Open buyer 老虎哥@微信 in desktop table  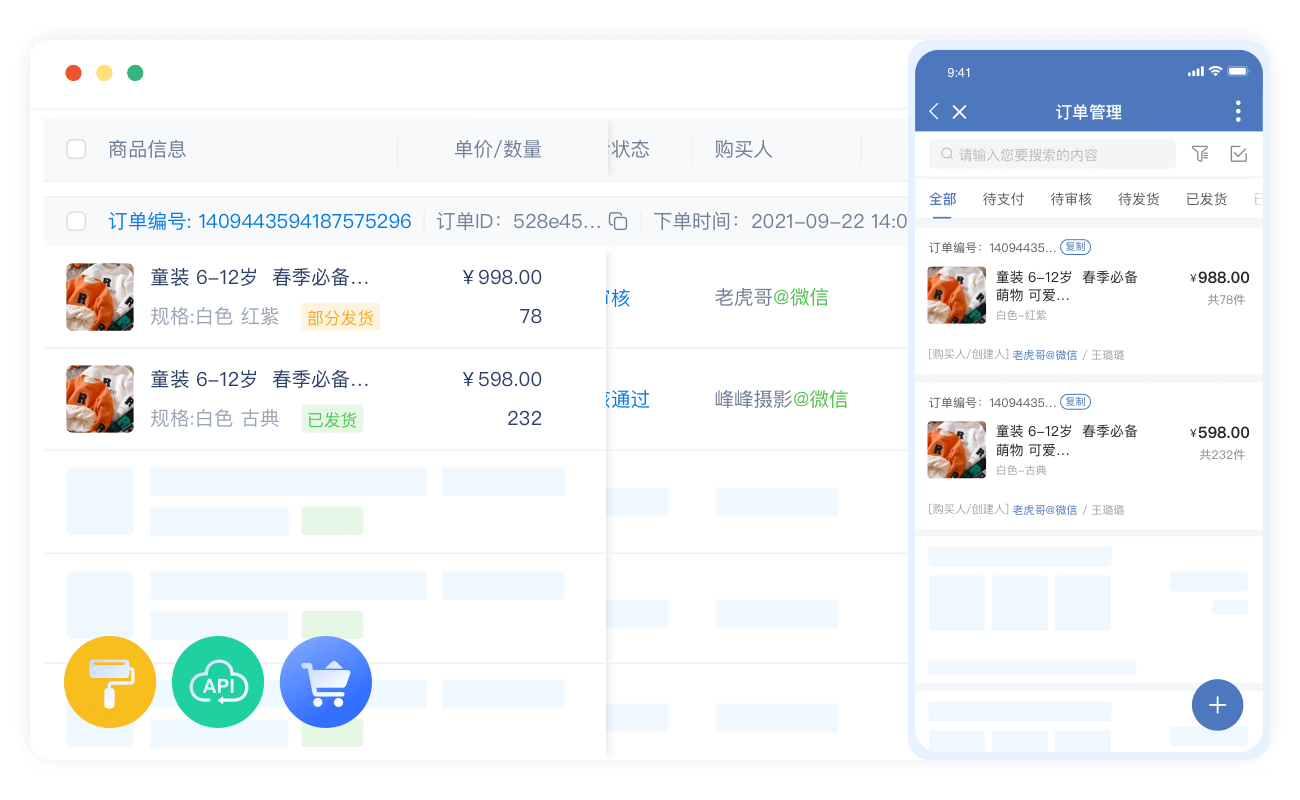pyautogui.click(x=771, y=297)
